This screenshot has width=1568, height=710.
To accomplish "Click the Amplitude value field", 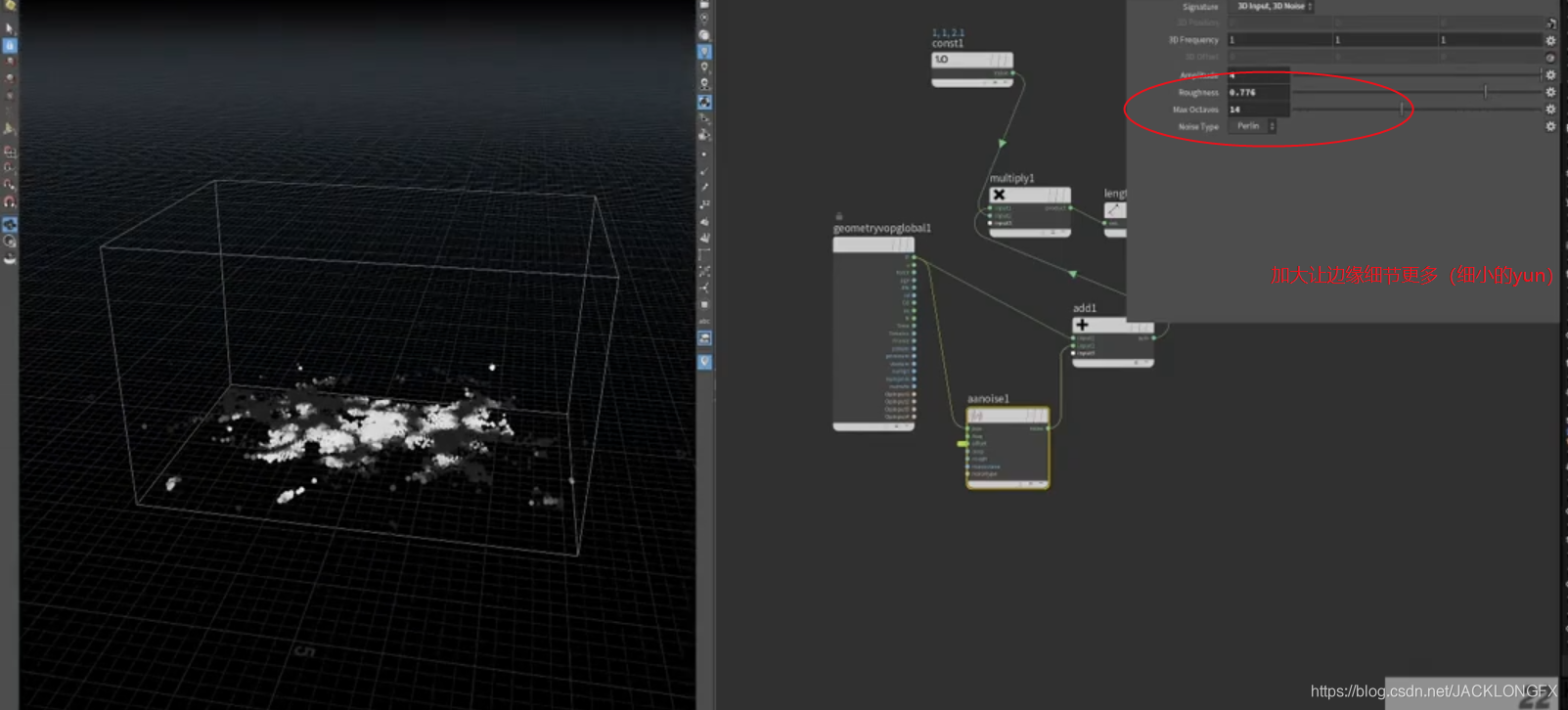I will (1258, 74).
